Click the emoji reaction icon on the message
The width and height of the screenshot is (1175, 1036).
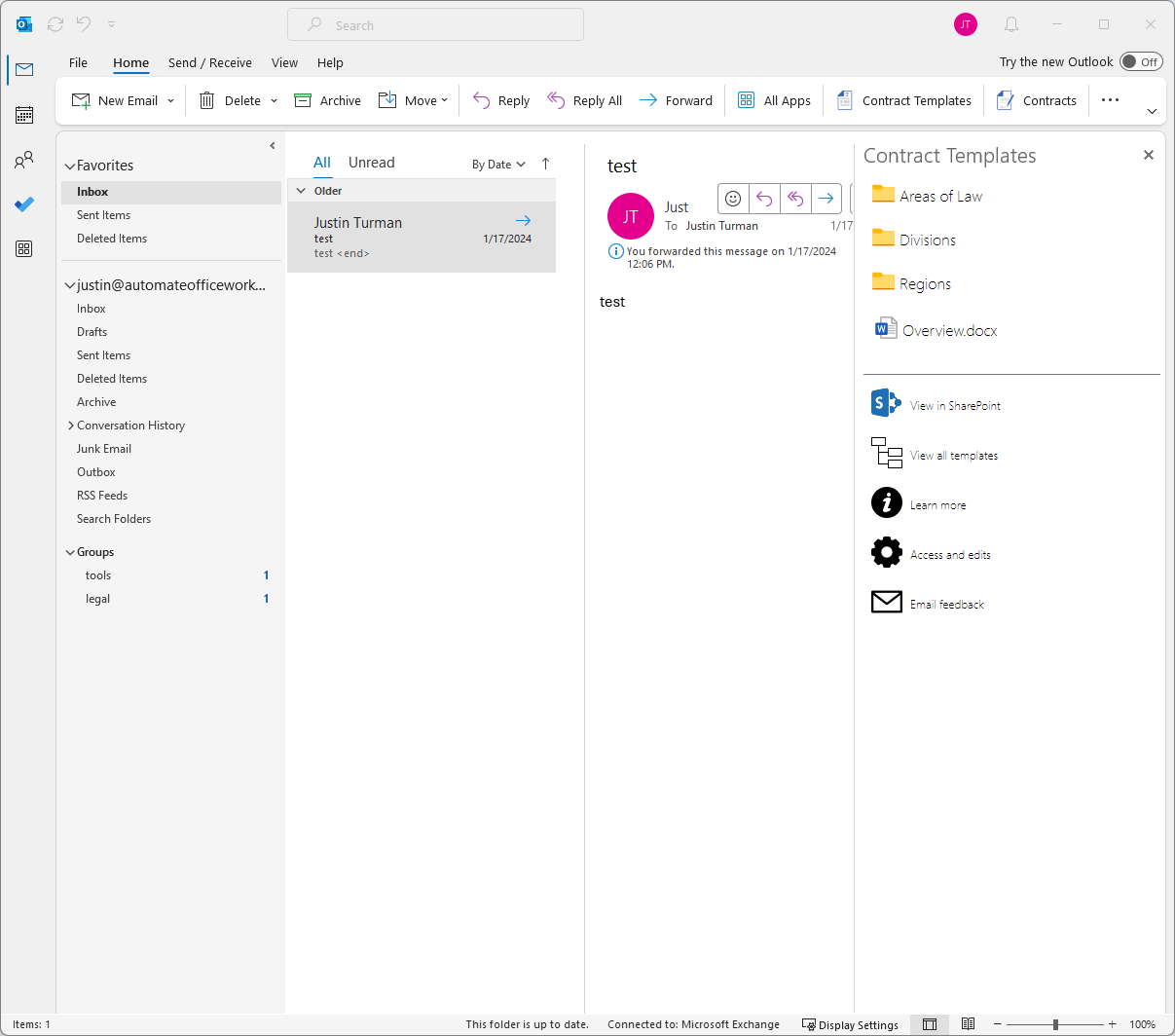[x=733, y=199]
